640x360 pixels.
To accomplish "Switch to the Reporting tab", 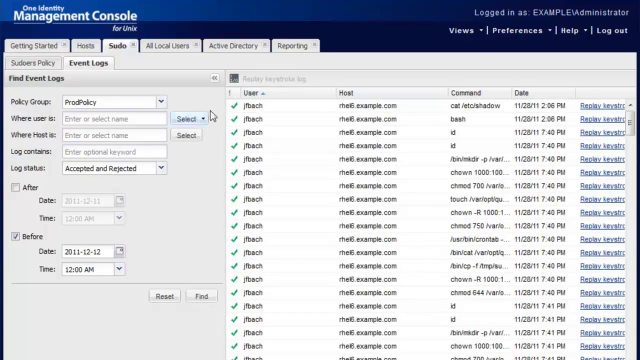I will tap(292, 46).
